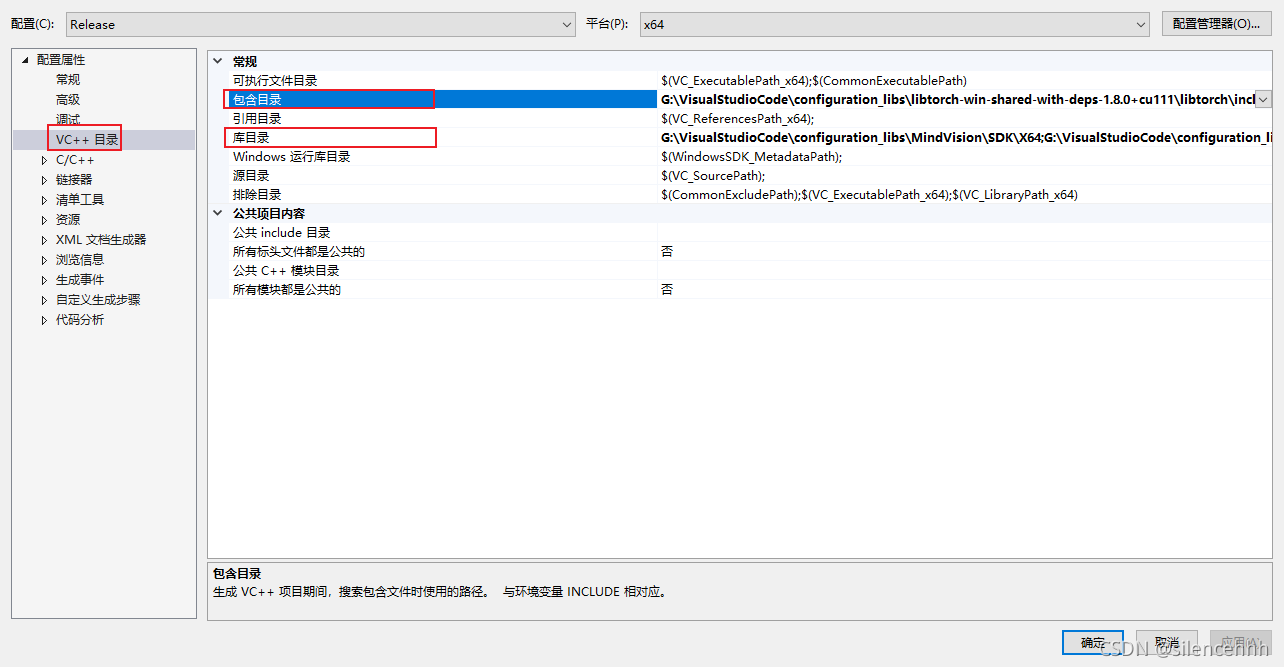Expand the 清单工具 tree node arrow
The width and height of the screenshot is (1284, 667).
coord(44,200)
